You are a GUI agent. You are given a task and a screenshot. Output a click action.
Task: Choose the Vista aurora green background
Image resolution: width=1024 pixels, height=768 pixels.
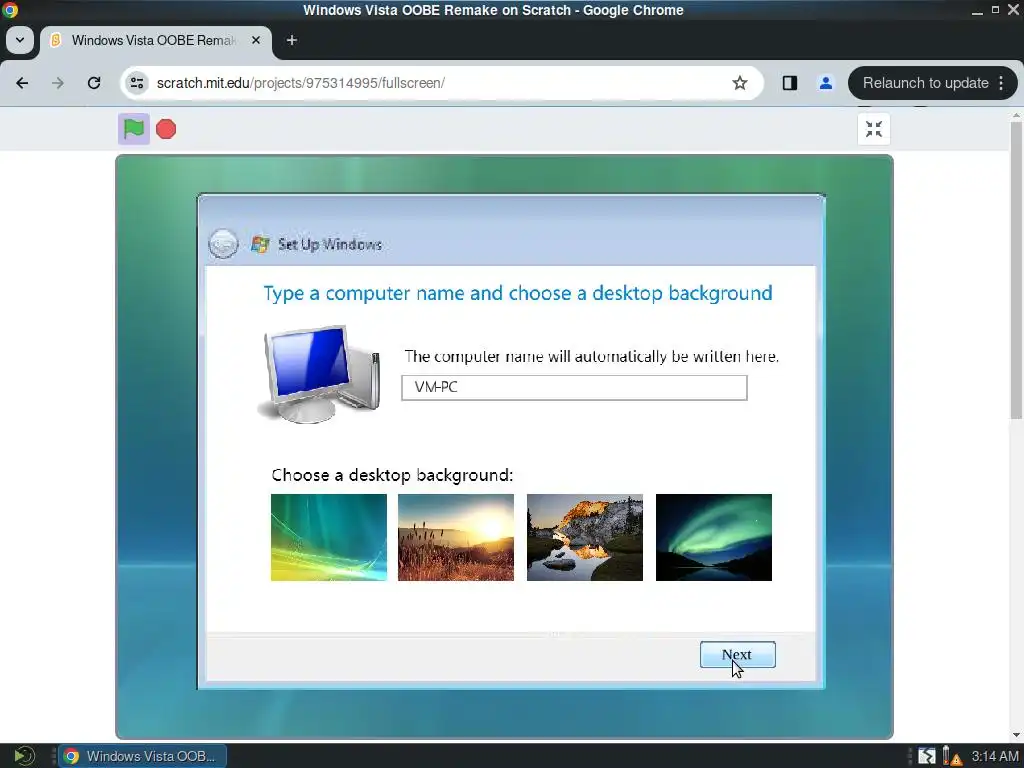pyautogui.click(x=328, y=537)
